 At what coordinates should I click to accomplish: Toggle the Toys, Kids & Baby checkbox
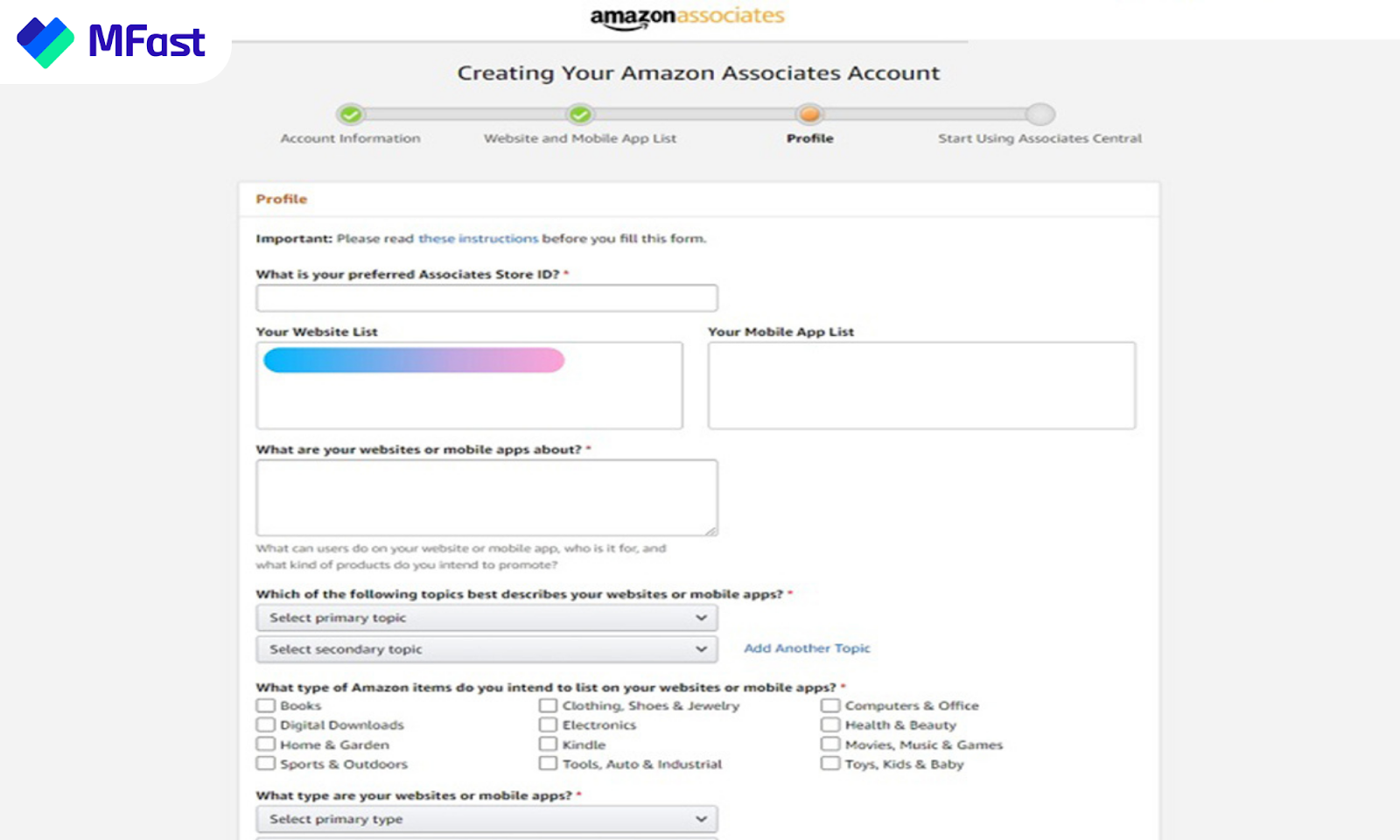pos(830,764)
